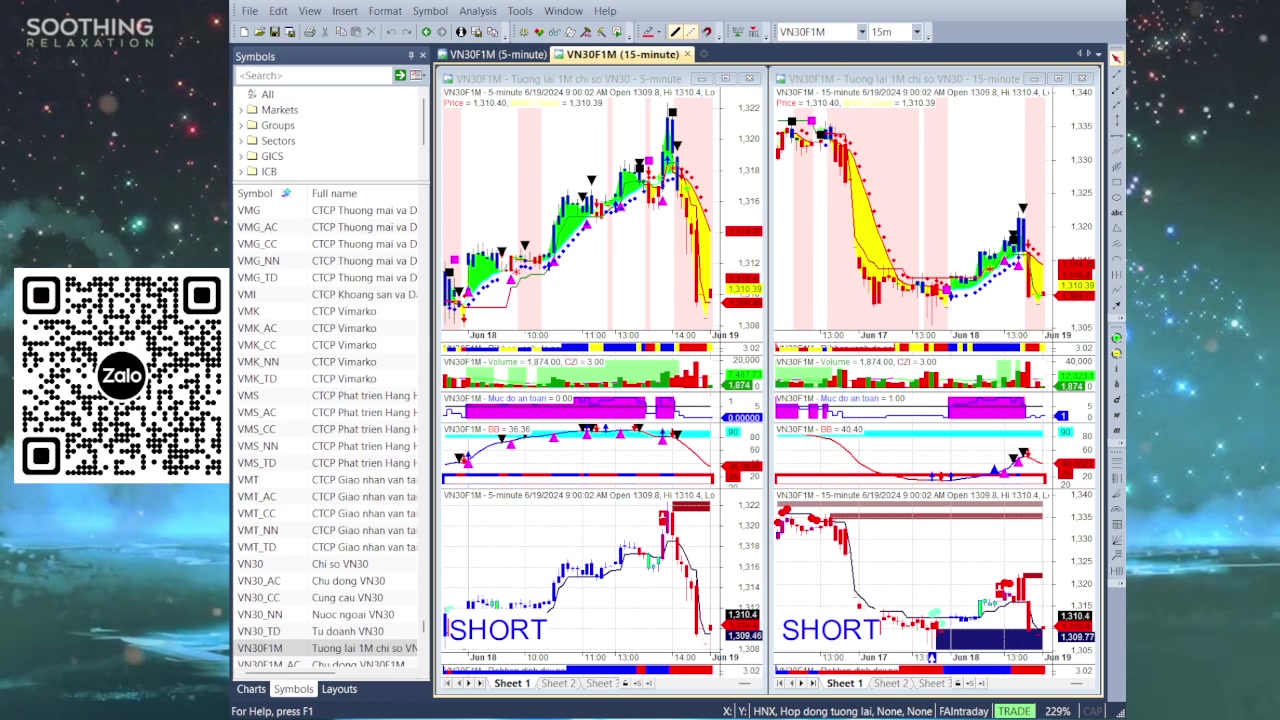
Task: Open the Analysis menu
Action: click(x=478, y=11)
